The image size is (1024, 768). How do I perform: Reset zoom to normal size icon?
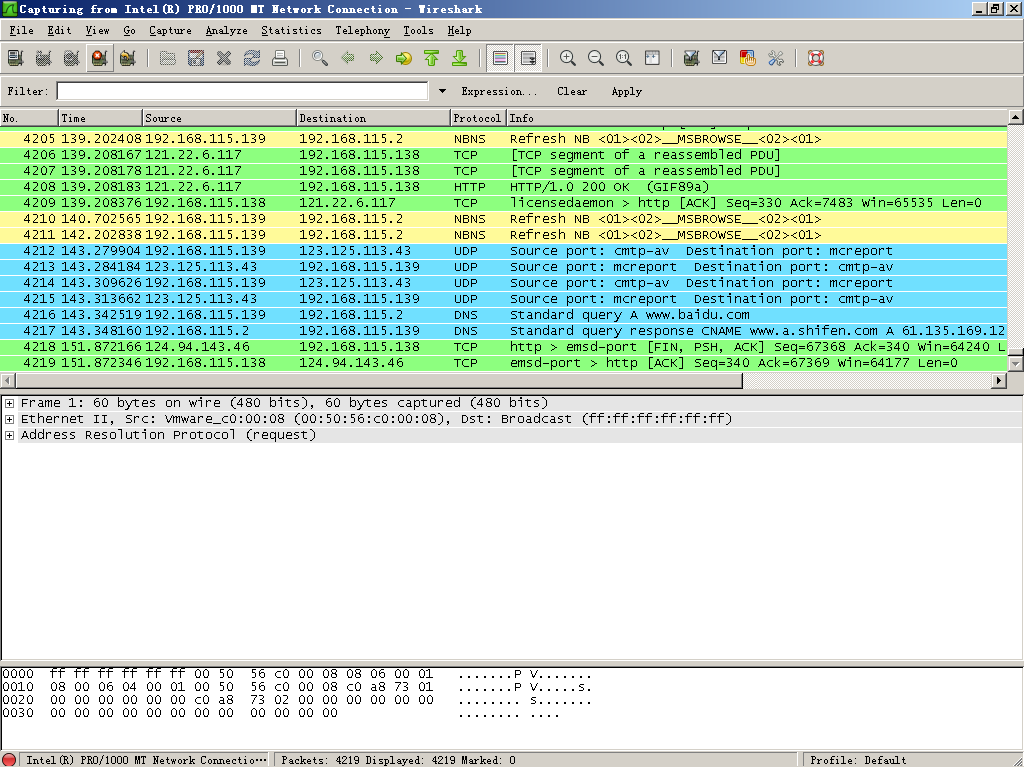(624, 58)
